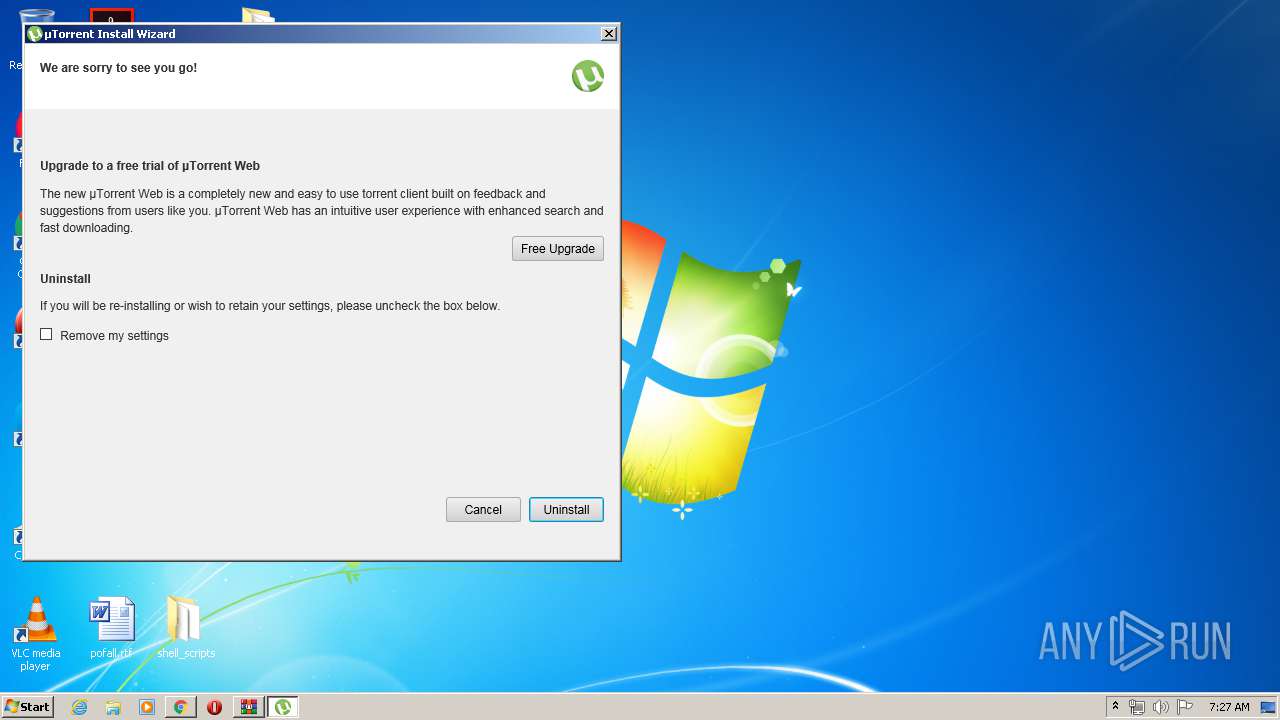Click Free Upgrade button
This screenshot has width=1280, height=720.
(558, 248)
